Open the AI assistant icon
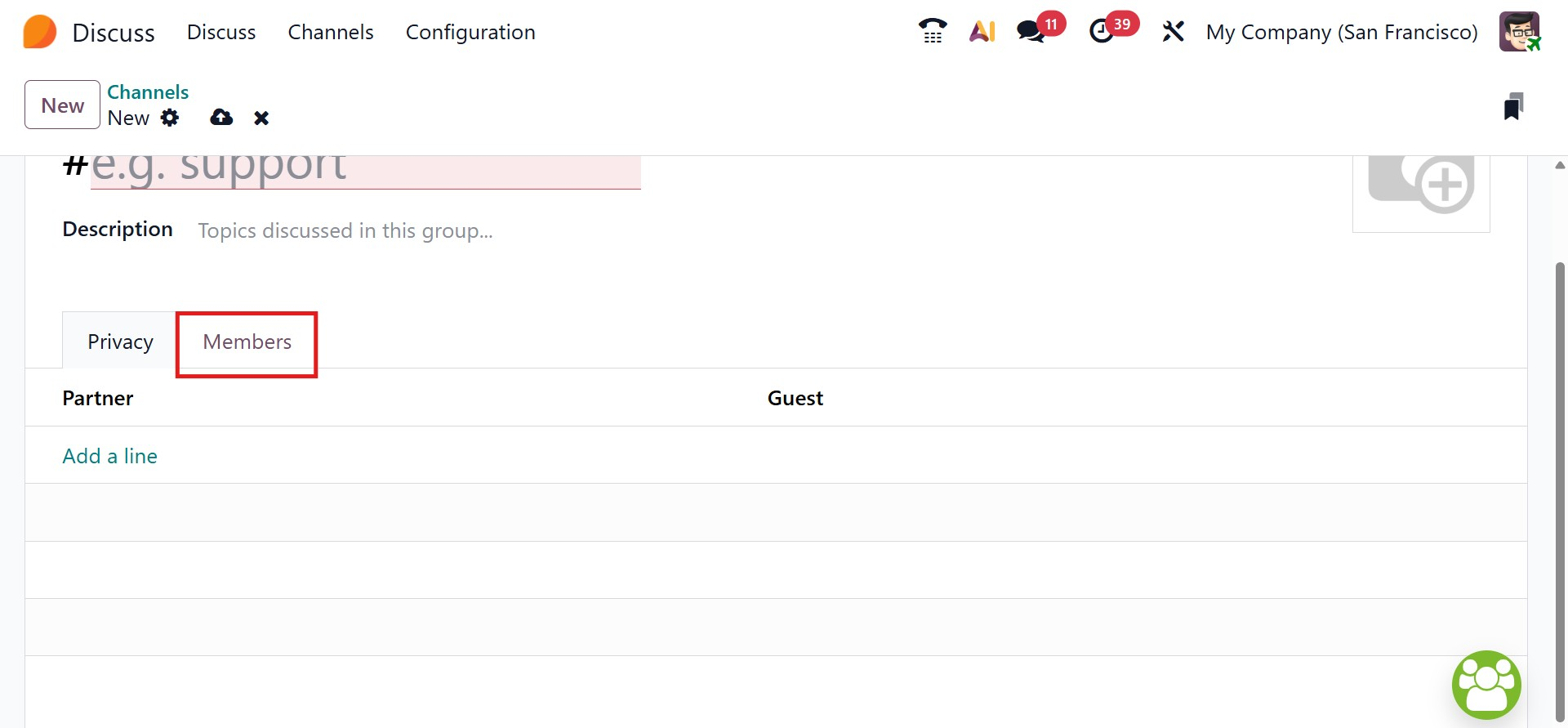Screen dimensions: 1568x728 [x=982, y=32]
